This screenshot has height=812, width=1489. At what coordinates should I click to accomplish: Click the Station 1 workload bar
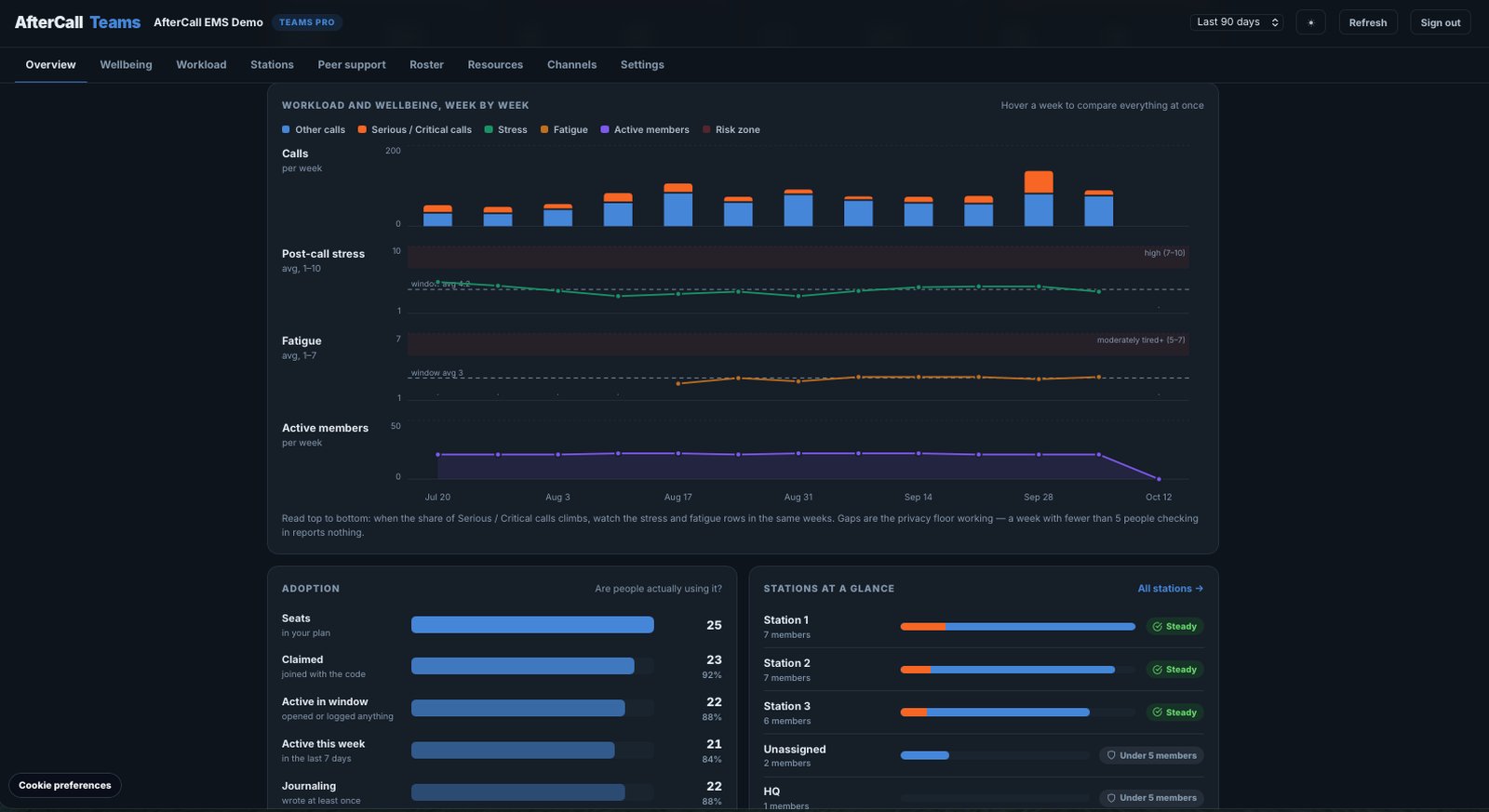[x=1017, y=627]
